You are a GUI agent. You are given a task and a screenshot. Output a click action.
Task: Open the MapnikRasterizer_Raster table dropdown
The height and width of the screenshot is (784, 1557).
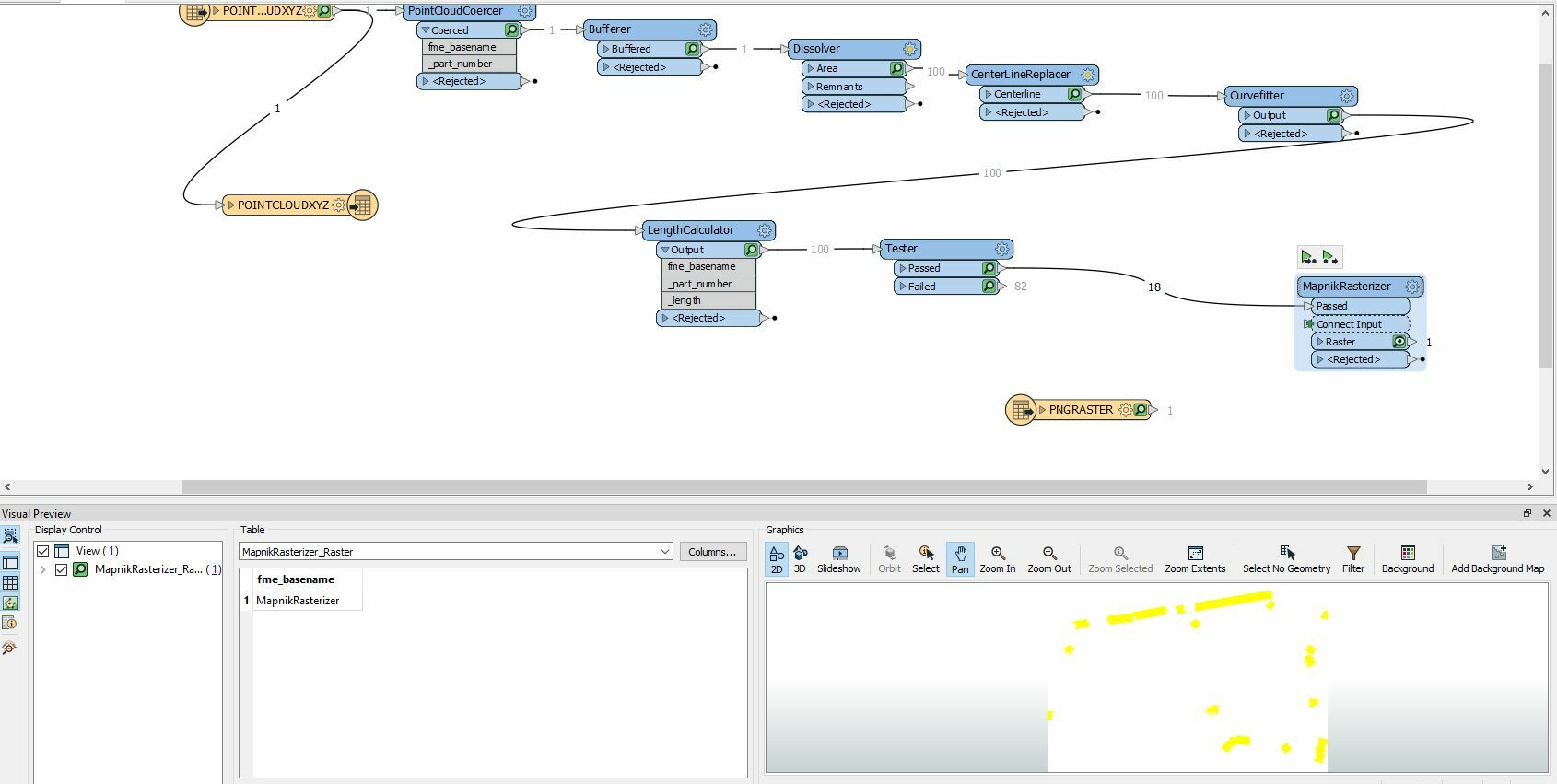(x=664, y=552)
